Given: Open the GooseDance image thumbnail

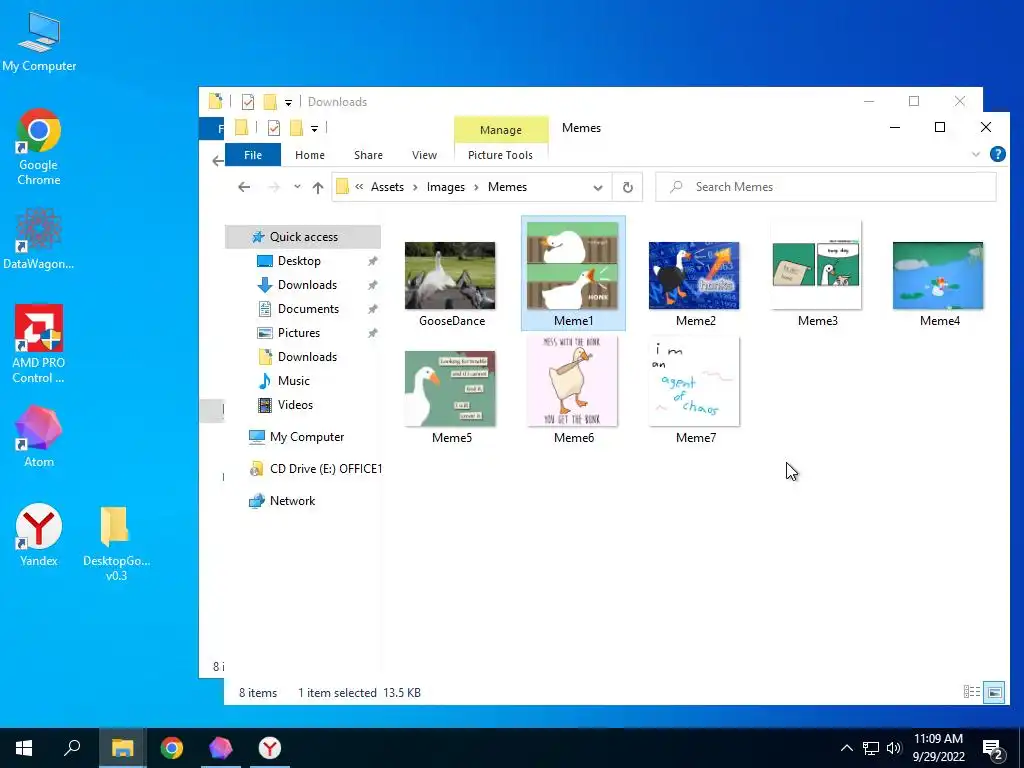Looking at the screenshot, I should (450, 276).
